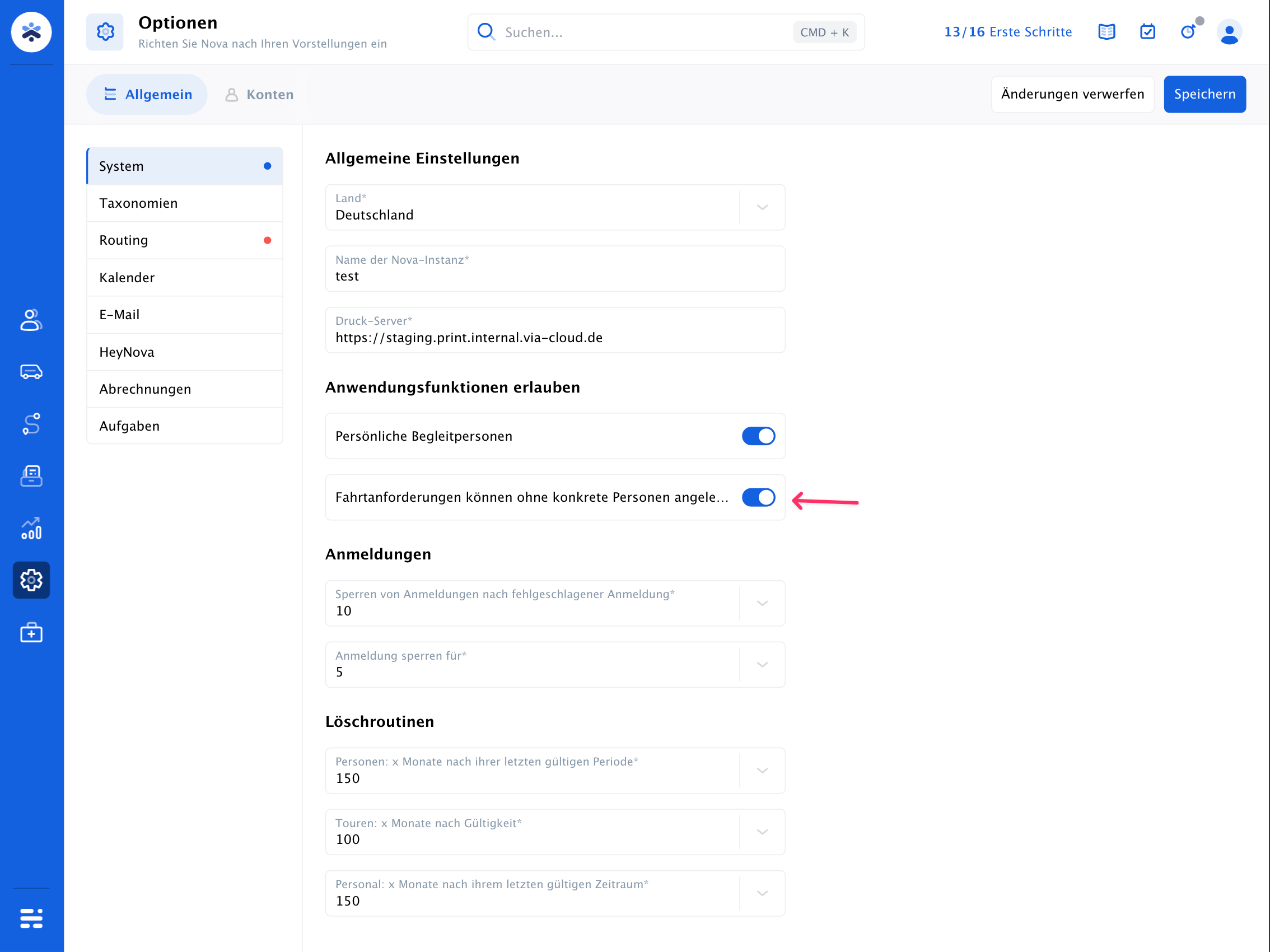This screenshot has width=1270, height=952.
Task: Click Änderungen verwerfen button
Action: (x=1072, y=94)
